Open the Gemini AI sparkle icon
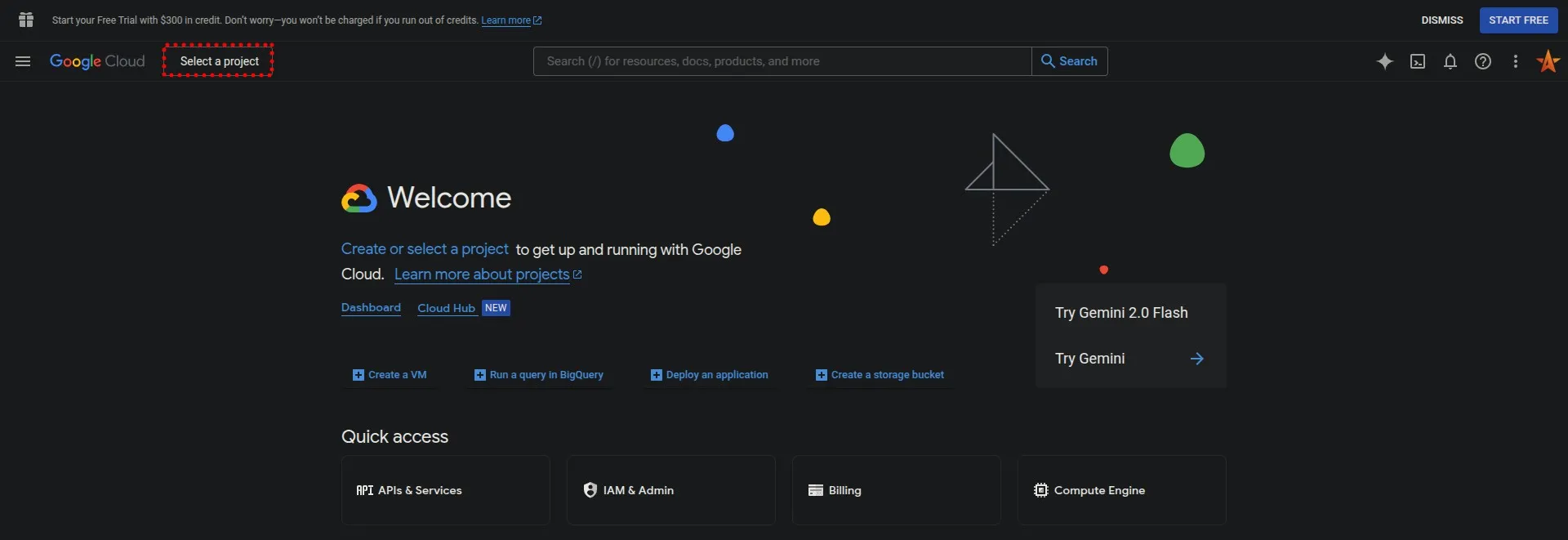Image resolution: width=1568 pixels, height=540 pixels. point(1385,61)
